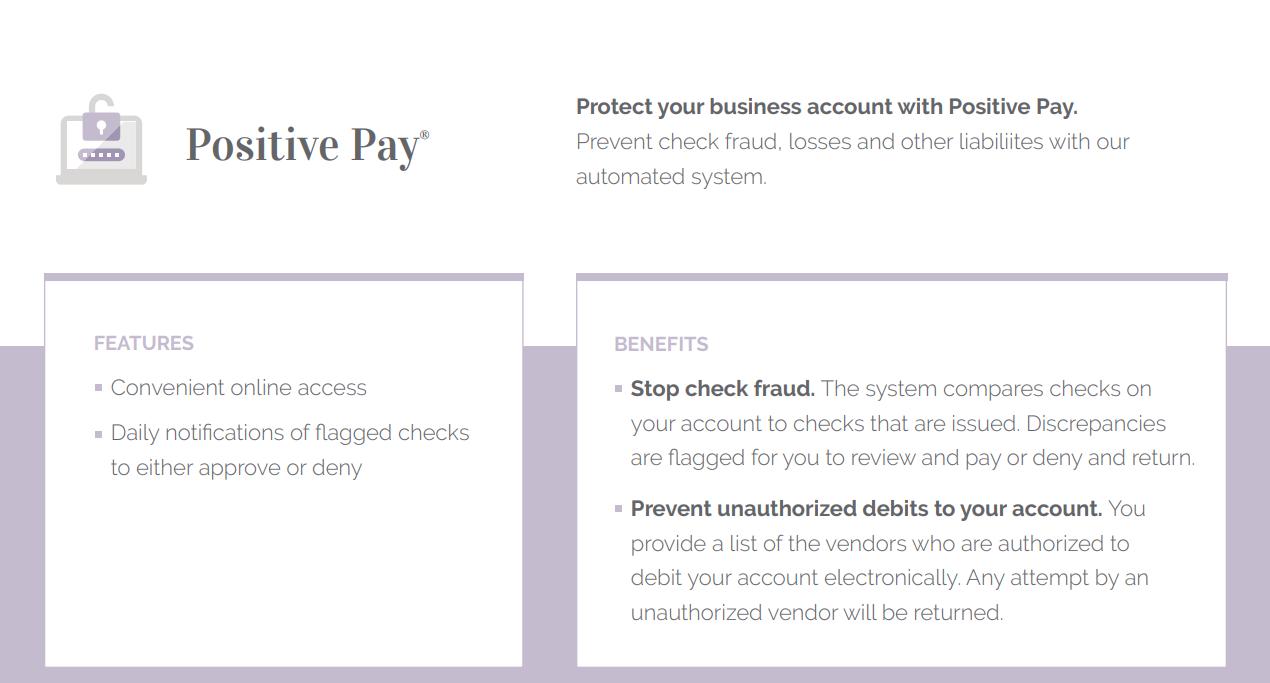Screen dimensions: 1270x683
Task: Click the unauthorized vendor will be returned line
Action: click(x=816, y=613)
